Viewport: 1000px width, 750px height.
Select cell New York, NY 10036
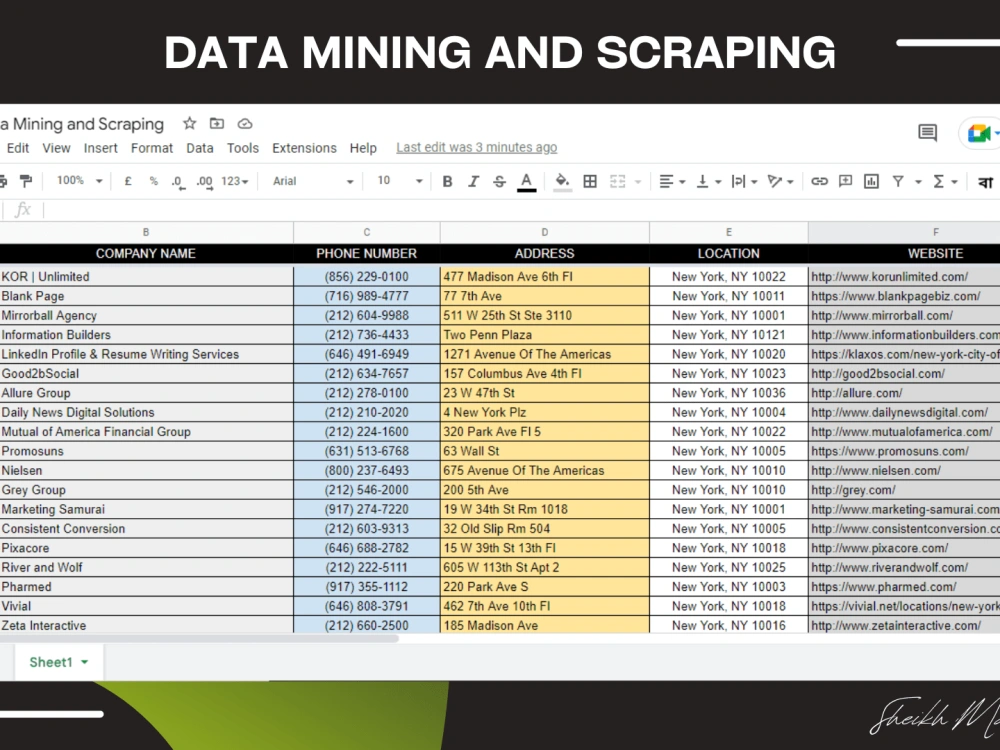(x=729, y=393)
